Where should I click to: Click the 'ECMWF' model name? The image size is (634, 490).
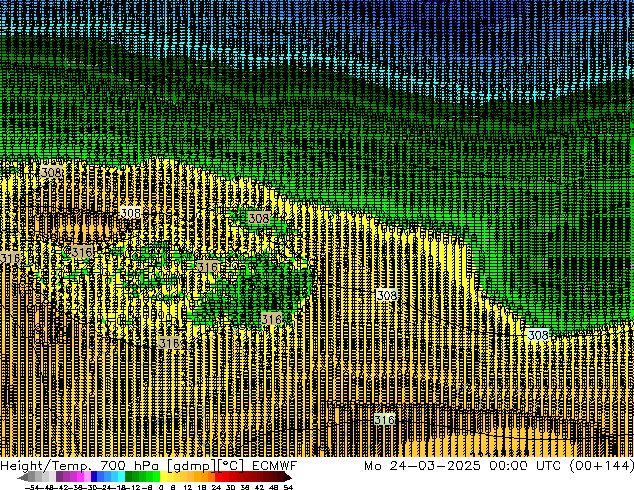[x=275, y=466]
